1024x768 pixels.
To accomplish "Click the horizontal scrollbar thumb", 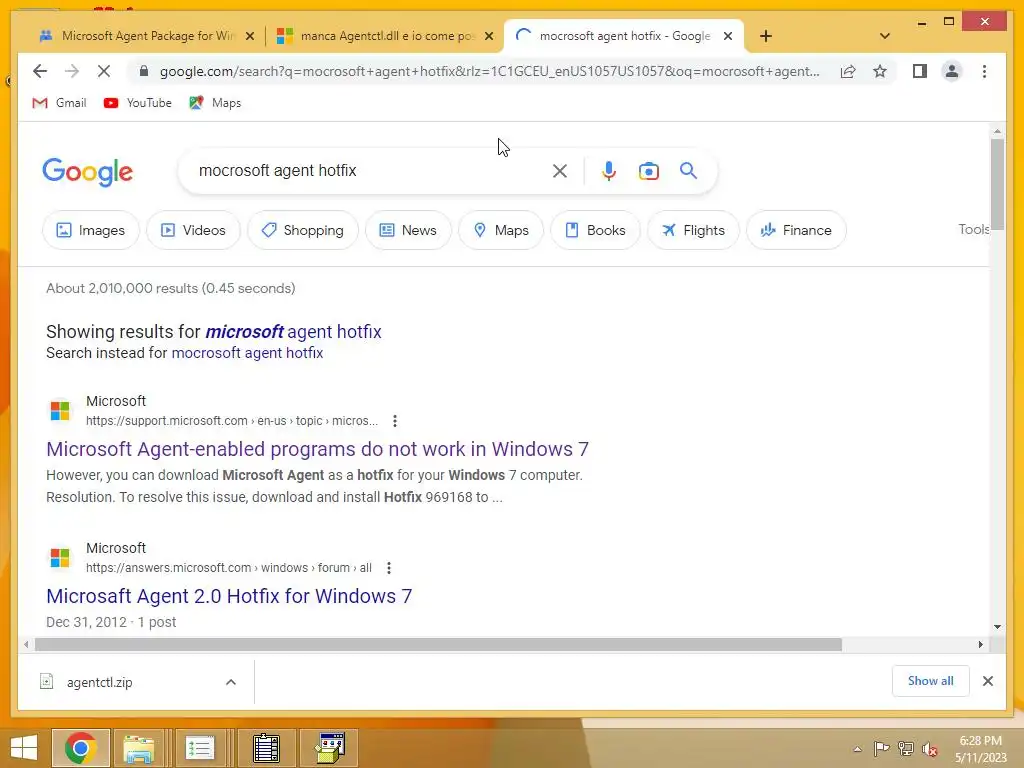I will tap(438, 645).
